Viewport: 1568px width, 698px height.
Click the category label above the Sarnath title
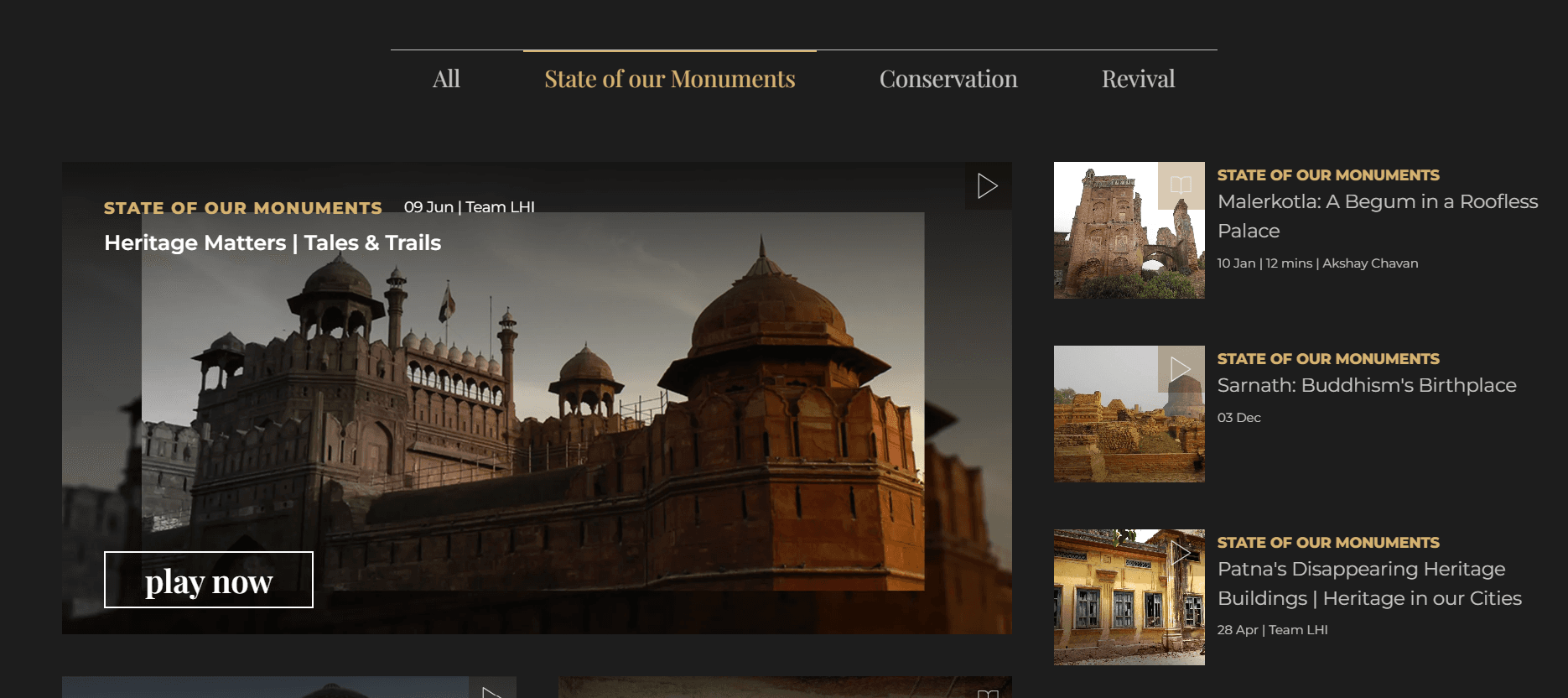(x=1327, y=359)
